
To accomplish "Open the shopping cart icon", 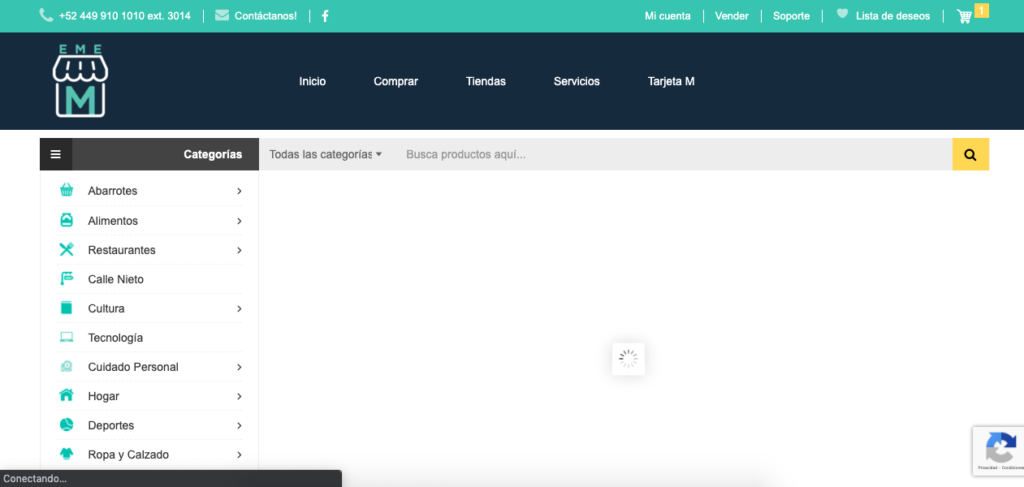I will pyautogui.click(x=964, y=16).
